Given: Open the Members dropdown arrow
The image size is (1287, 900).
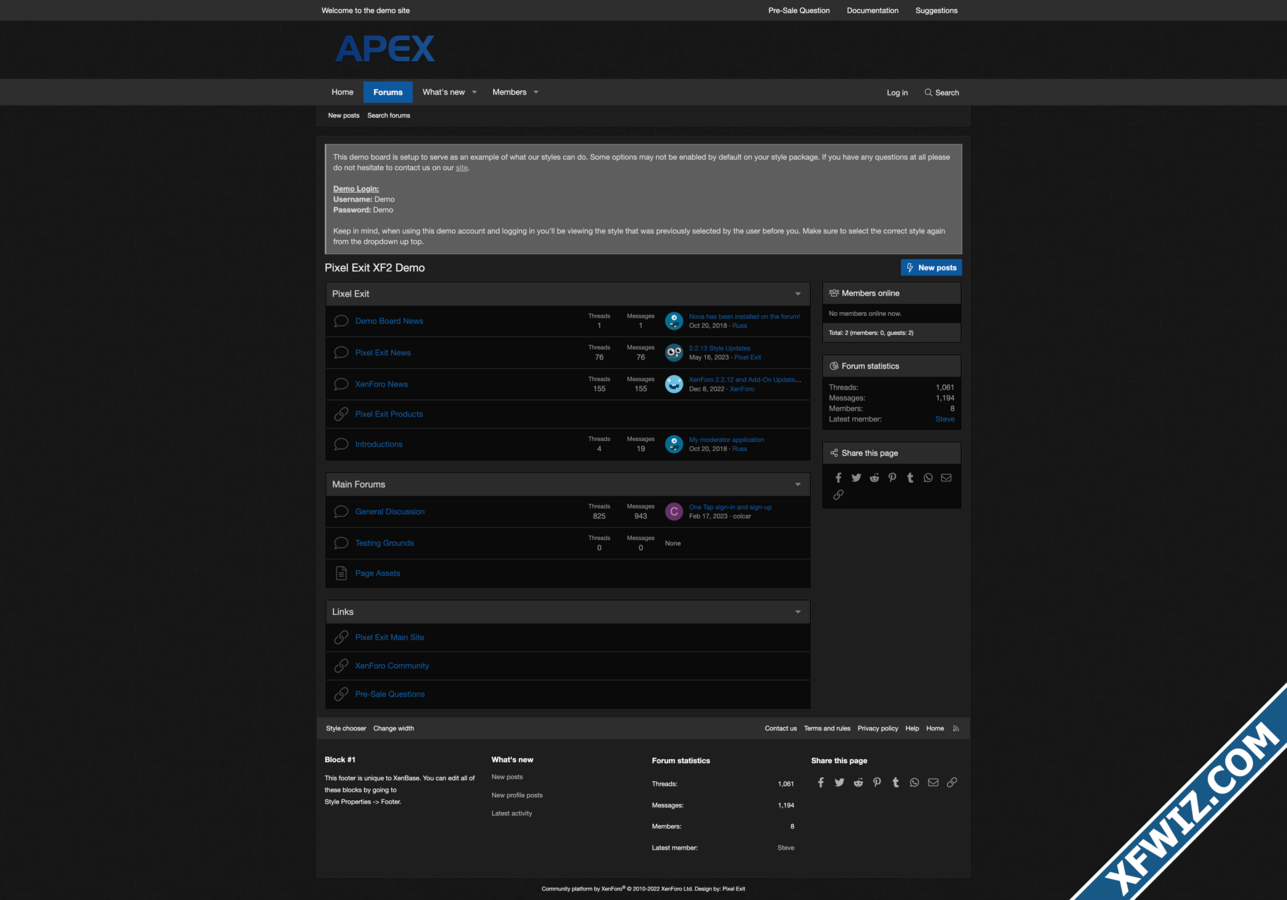Looking at the screenshot, I should pos(536,92).
